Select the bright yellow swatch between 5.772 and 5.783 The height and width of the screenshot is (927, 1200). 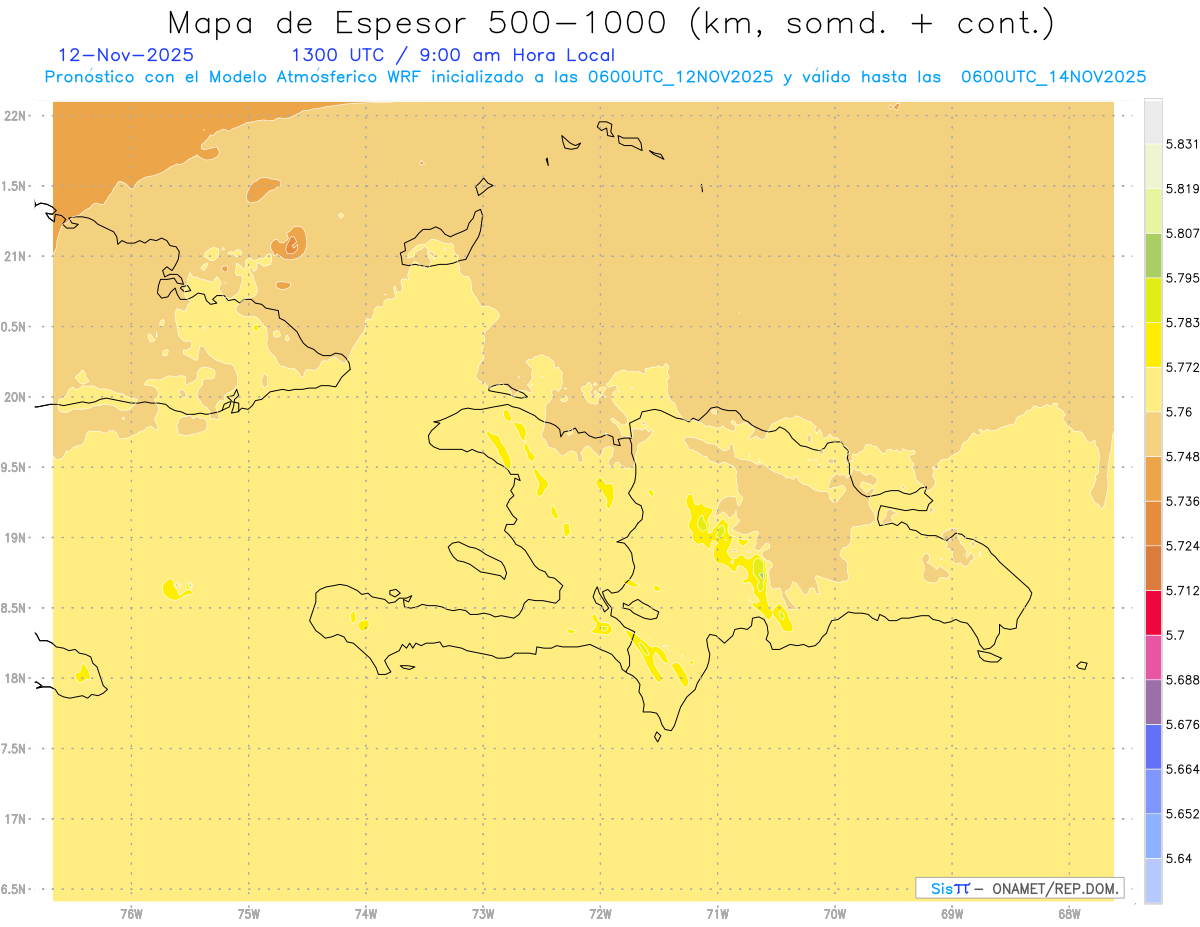pos(1153,344)
